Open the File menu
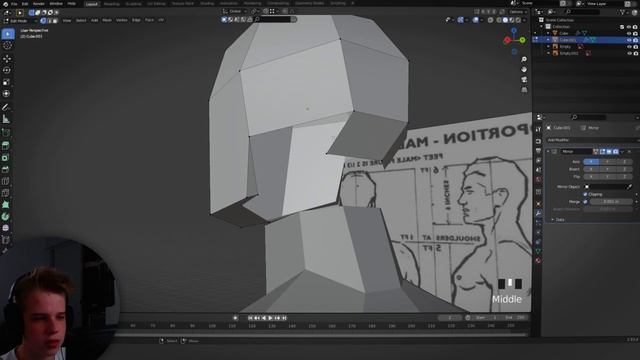 [14, 4]
